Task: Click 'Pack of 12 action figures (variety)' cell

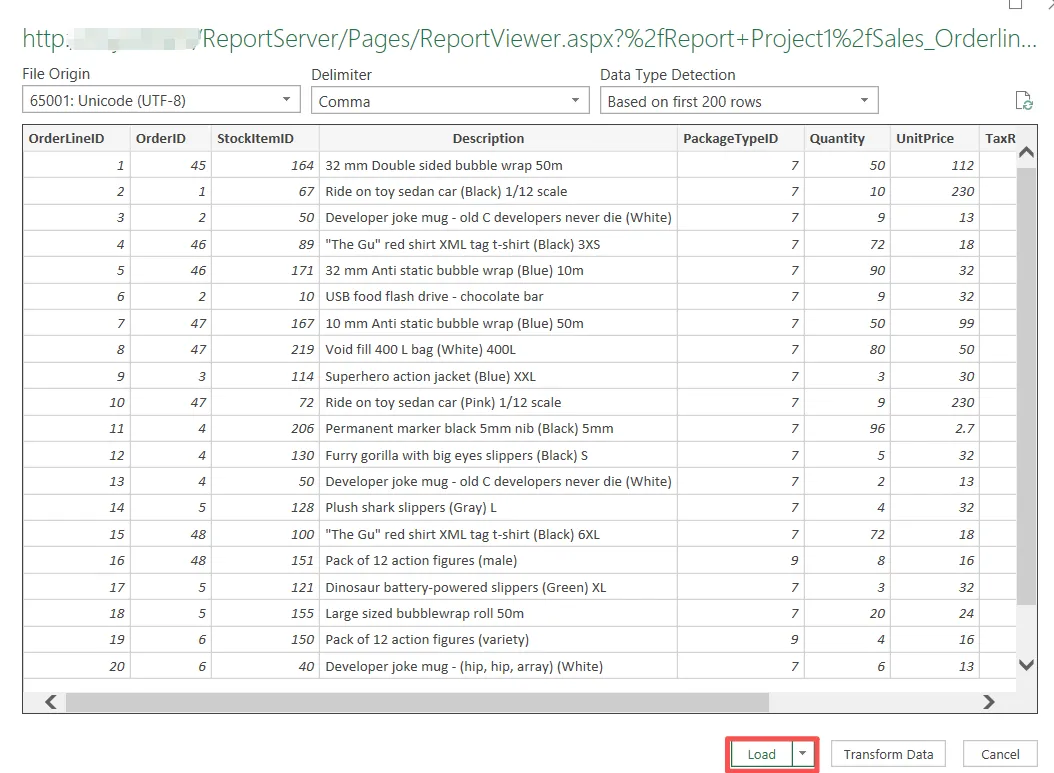Action: coord(498,639)
